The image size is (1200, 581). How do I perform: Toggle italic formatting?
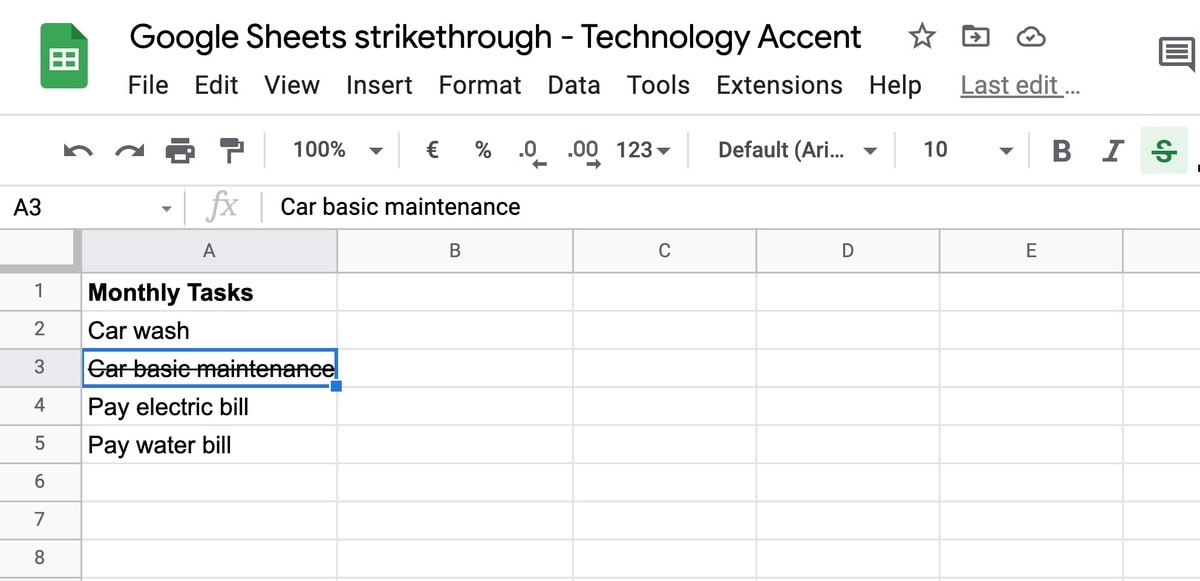click(x=1112, y=151)
